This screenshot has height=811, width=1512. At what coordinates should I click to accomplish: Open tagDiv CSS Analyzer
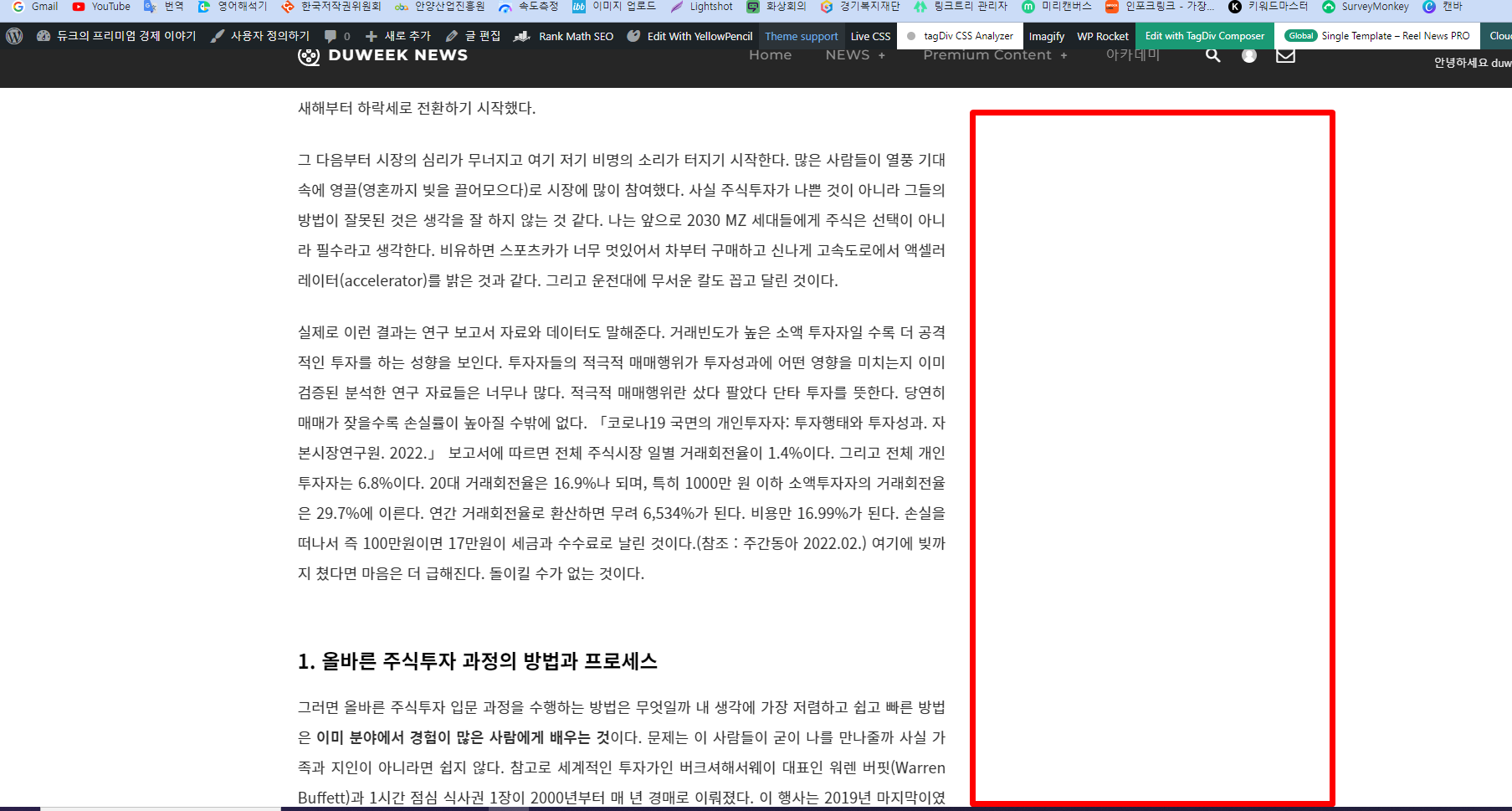point(961,36)
